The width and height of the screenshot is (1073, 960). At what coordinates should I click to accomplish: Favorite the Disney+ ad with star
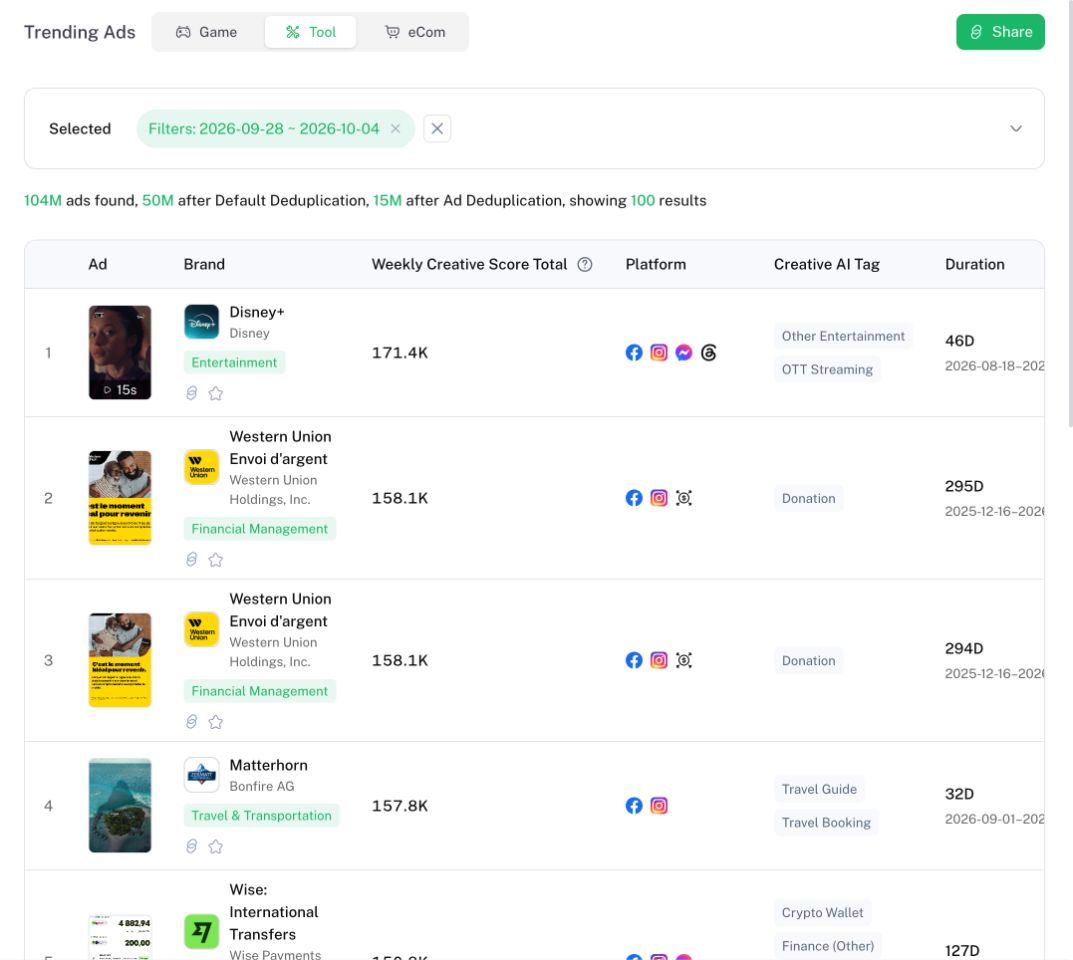point(216,393)
